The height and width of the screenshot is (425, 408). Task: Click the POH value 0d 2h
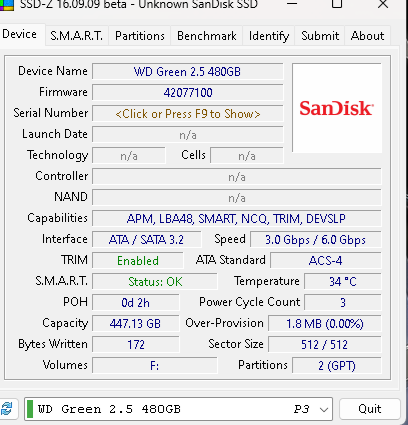136,303
